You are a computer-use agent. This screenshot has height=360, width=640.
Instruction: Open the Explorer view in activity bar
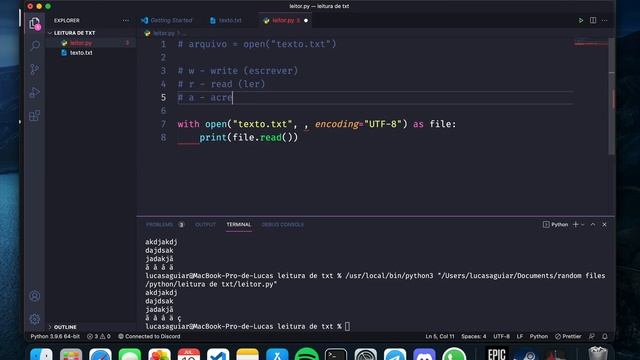point(35,23)
